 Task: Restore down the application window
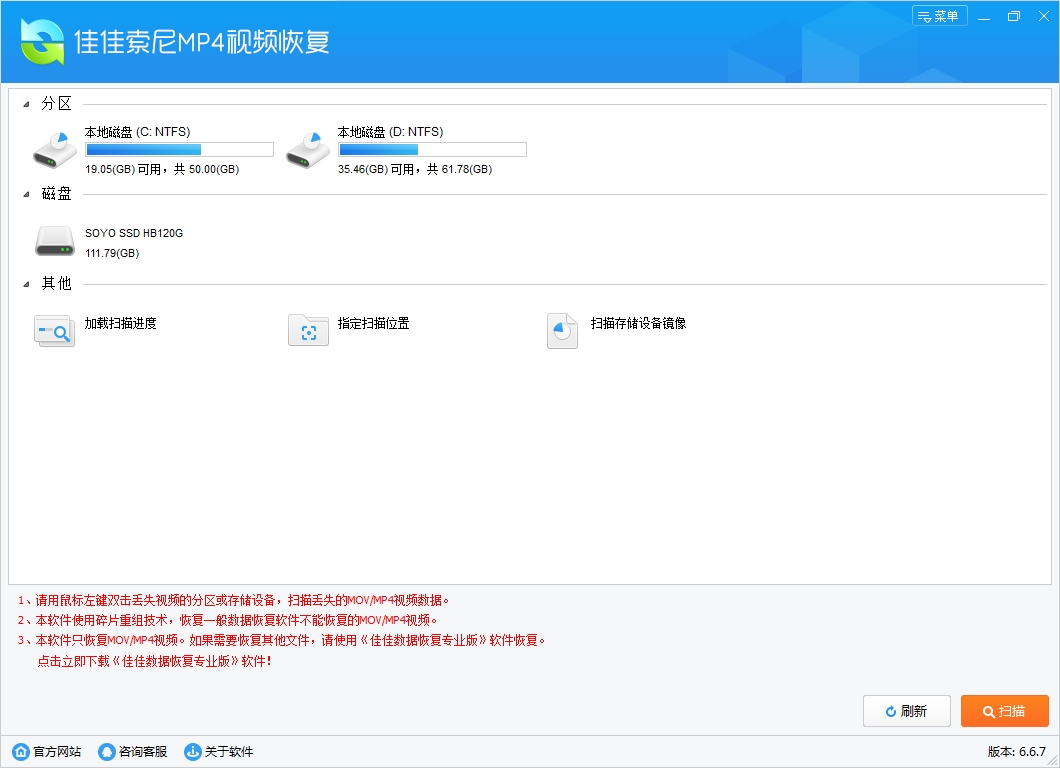[1014, 16]
